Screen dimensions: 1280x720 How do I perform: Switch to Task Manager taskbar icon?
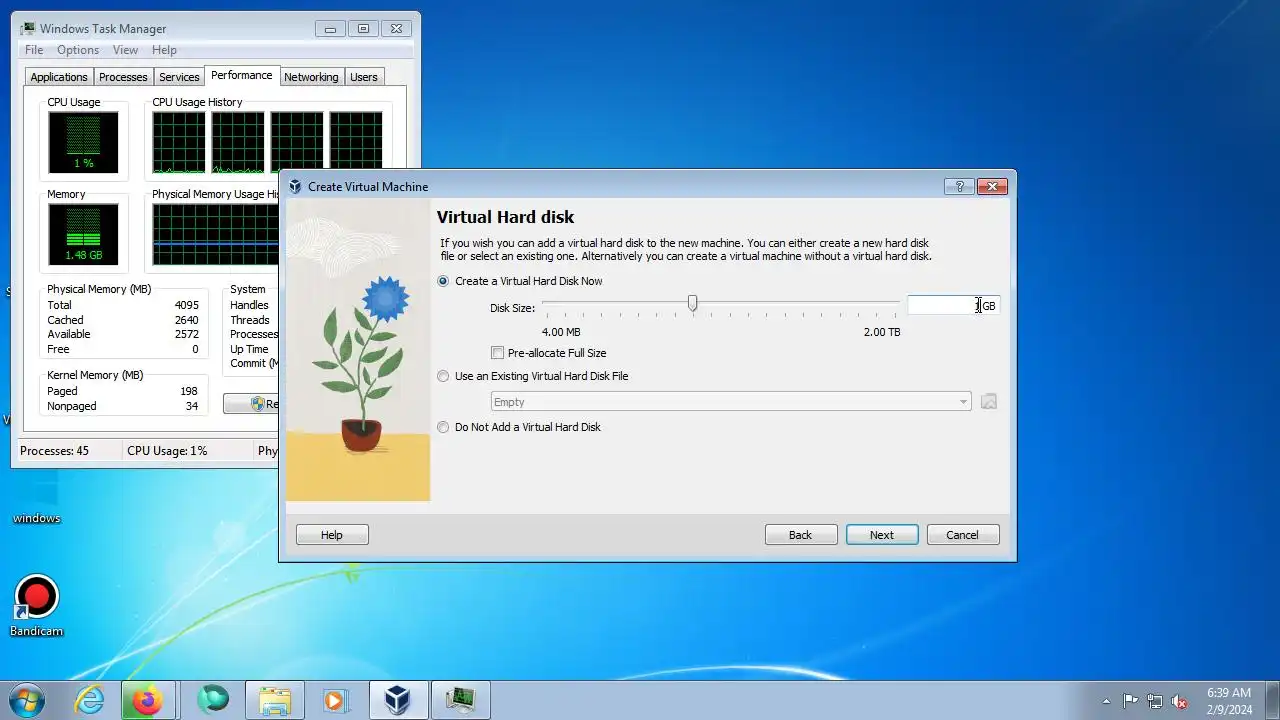[x=460, y=700]
